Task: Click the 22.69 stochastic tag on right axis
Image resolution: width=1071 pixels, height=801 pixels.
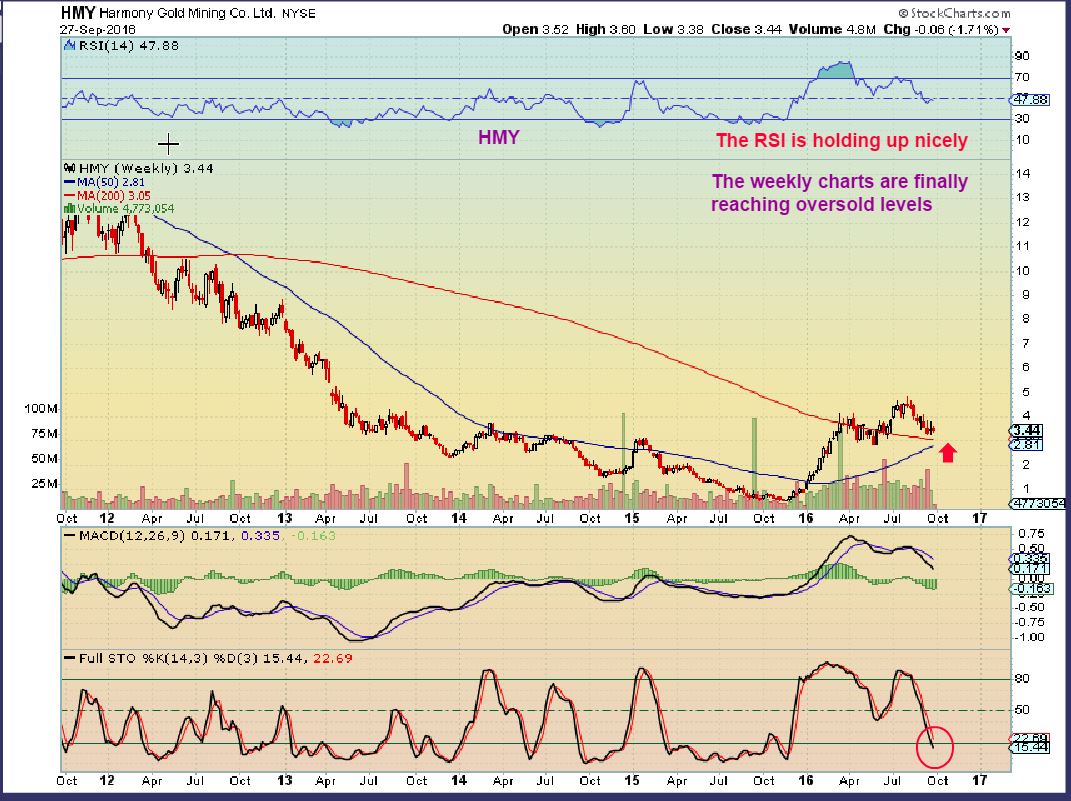Action: pyautogui.click(x=1030, y=738)
